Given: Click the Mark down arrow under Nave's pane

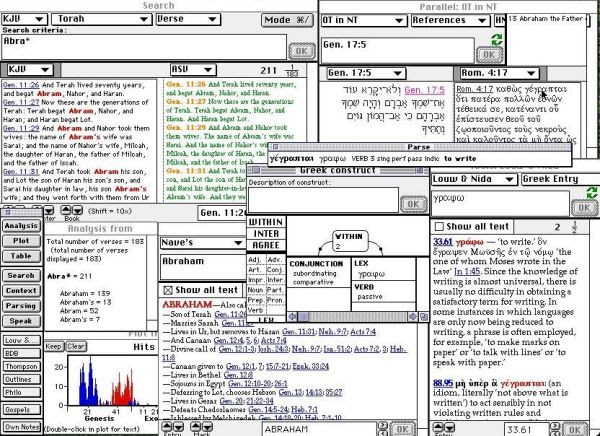Looking at the screenshot, I should 207,426.
